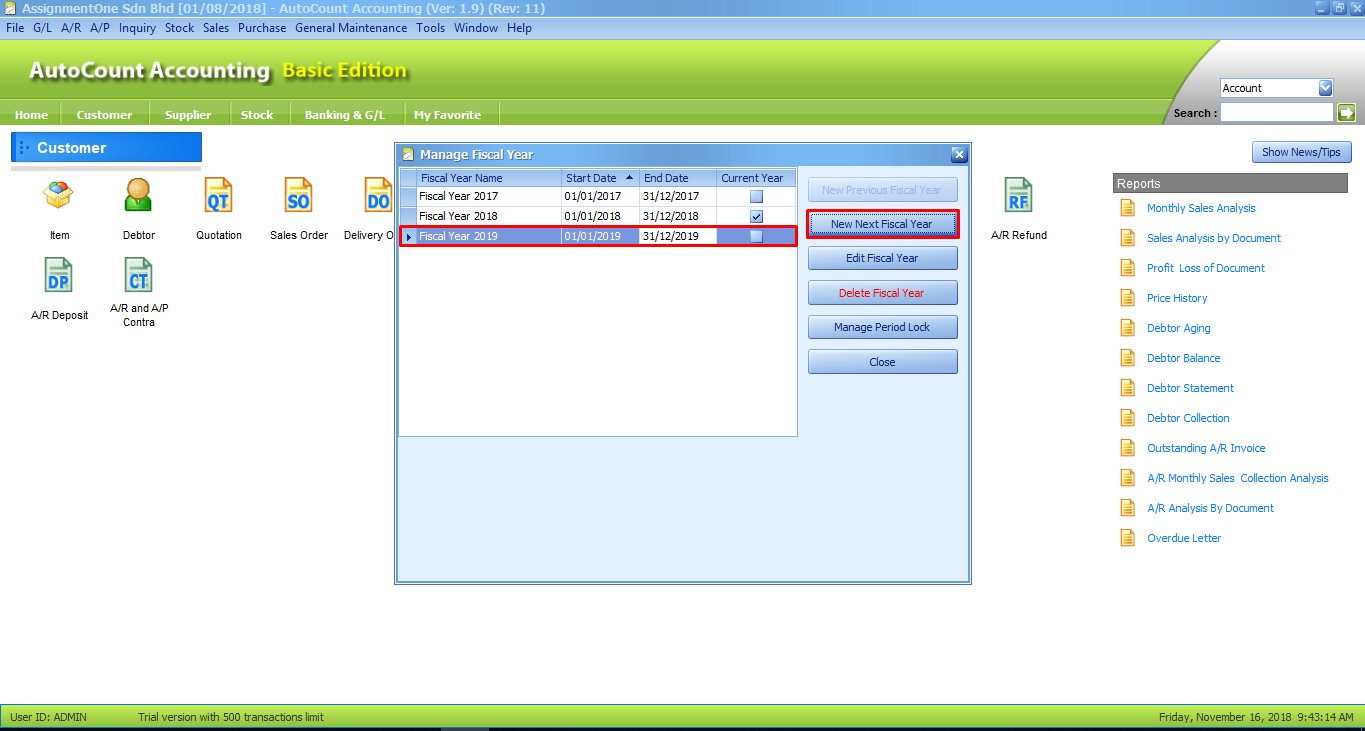
Task: Click the 01/01/2018 start date cell
Action: pos(600,216)
